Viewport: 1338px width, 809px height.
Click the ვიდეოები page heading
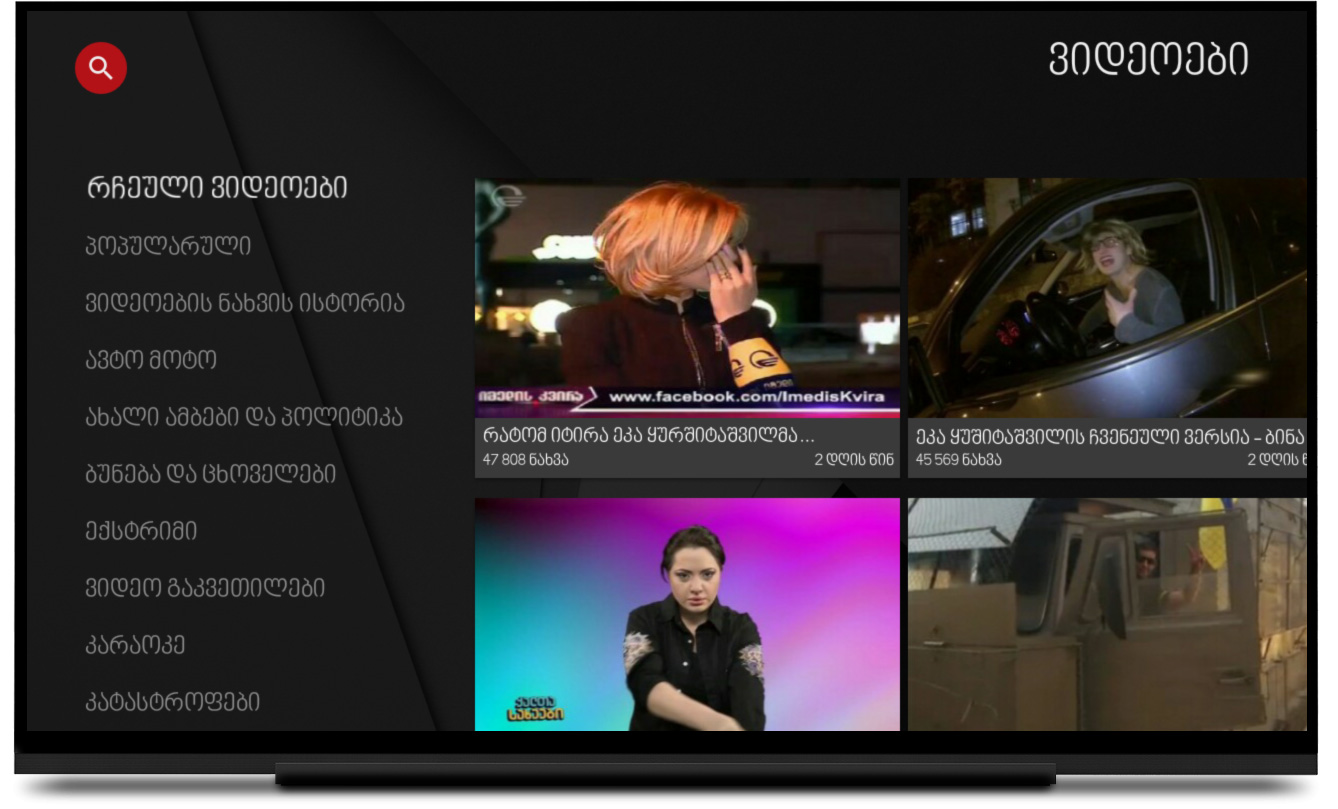point(1148,60)
